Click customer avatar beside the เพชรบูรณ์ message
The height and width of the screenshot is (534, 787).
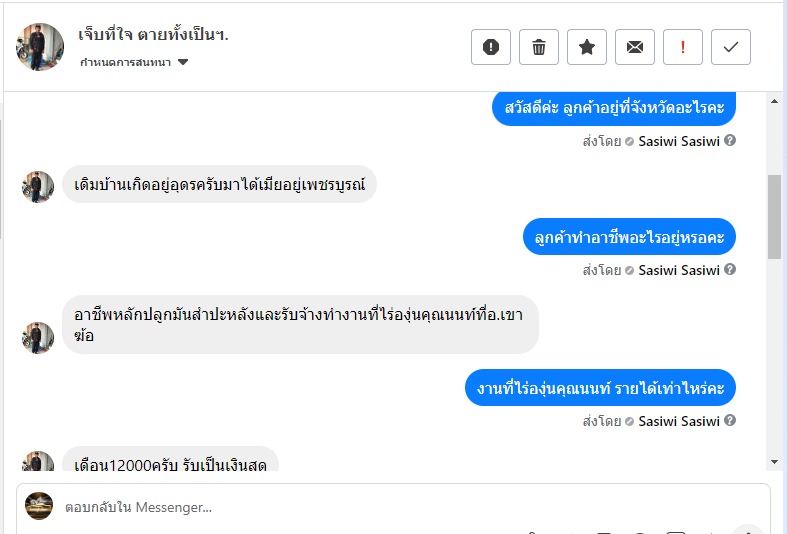(x=38, y=186)
